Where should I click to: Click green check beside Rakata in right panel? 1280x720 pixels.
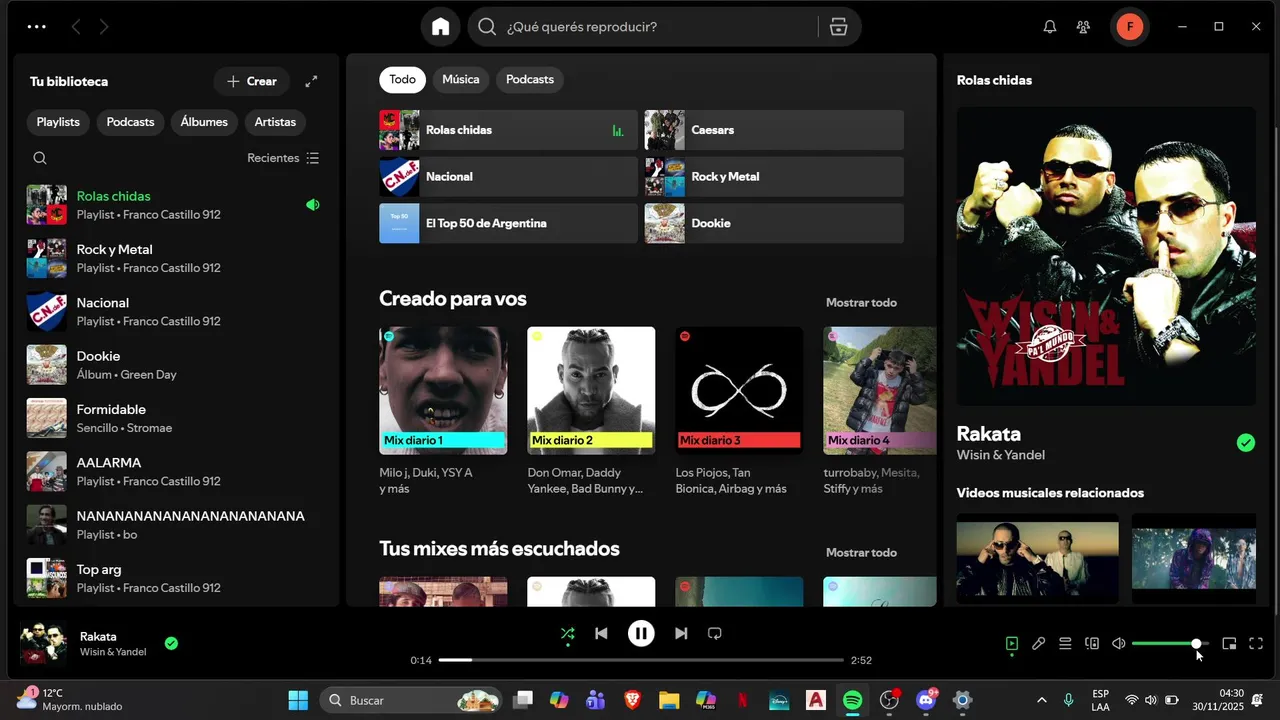point(1245,442)
